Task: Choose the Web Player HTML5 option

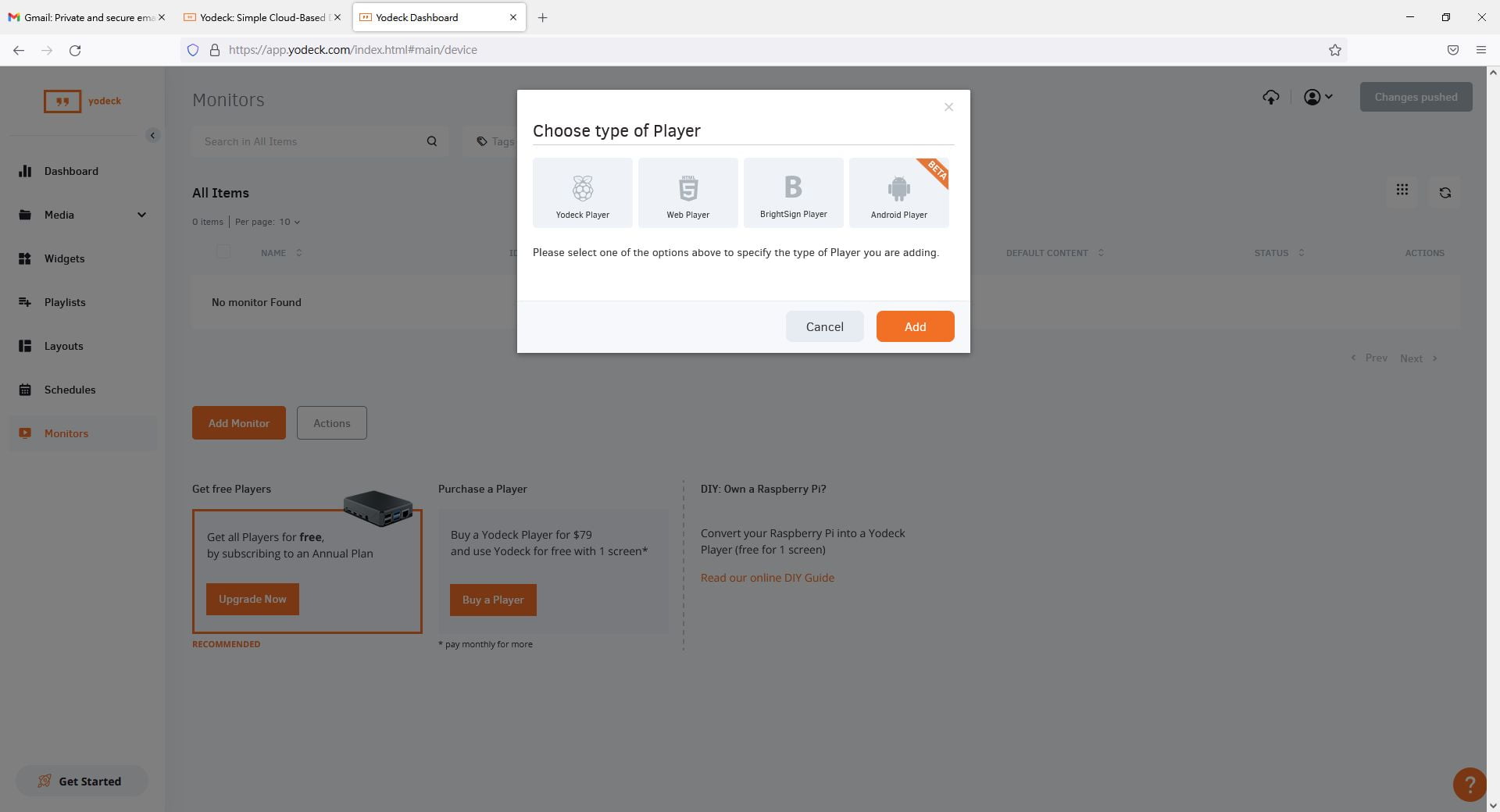Action: pos(687,193)
